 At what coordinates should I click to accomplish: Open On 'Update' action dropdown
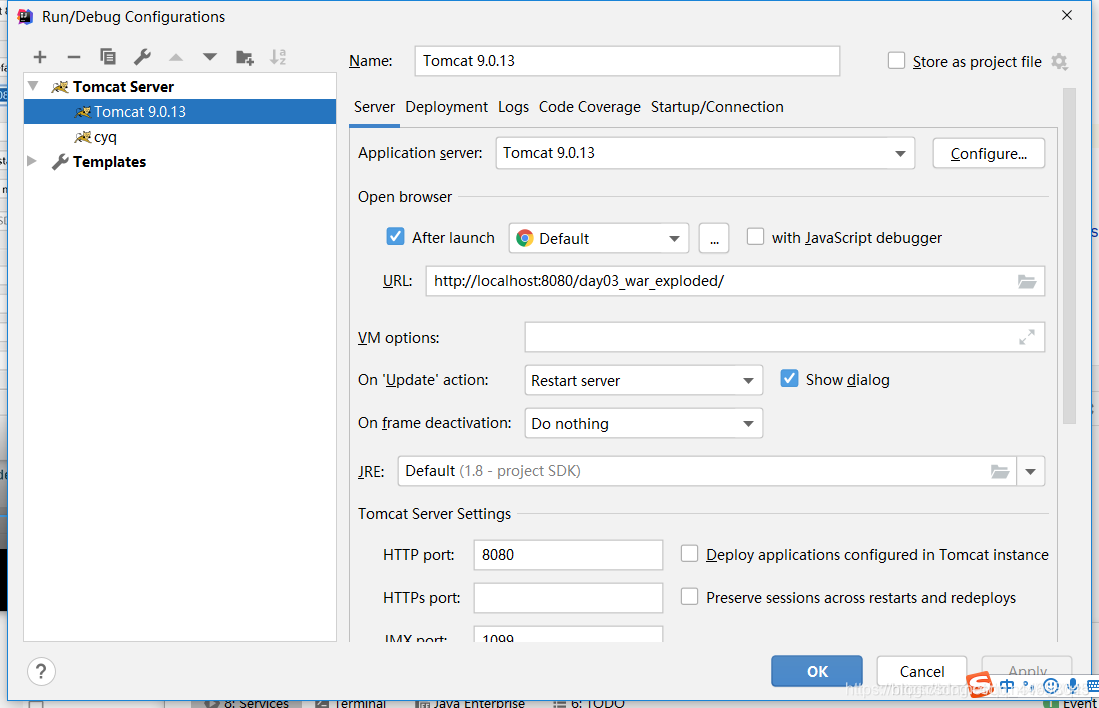(643, 381)
